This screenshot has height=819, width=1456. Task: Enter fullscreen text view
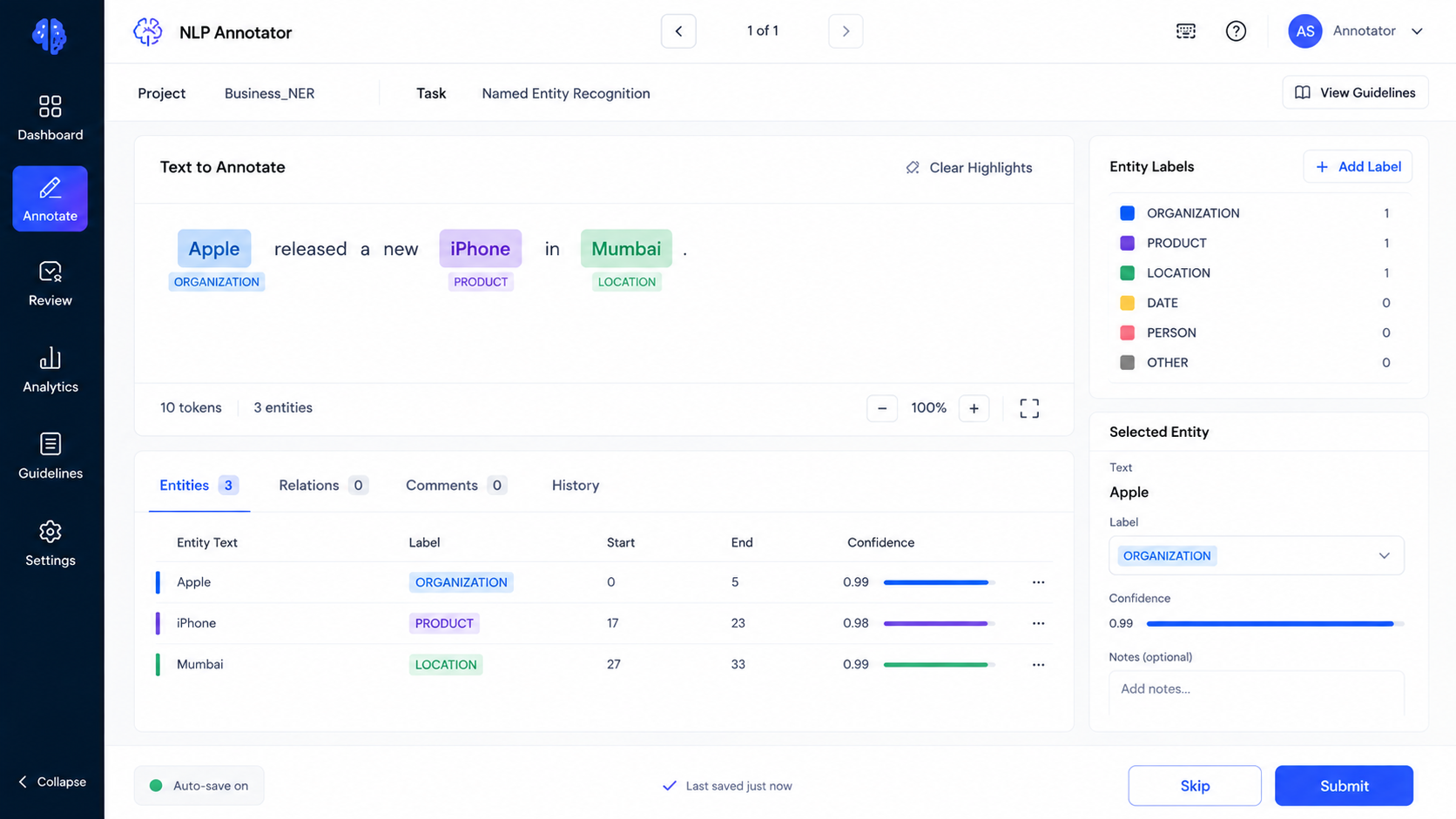(1029, 408)
